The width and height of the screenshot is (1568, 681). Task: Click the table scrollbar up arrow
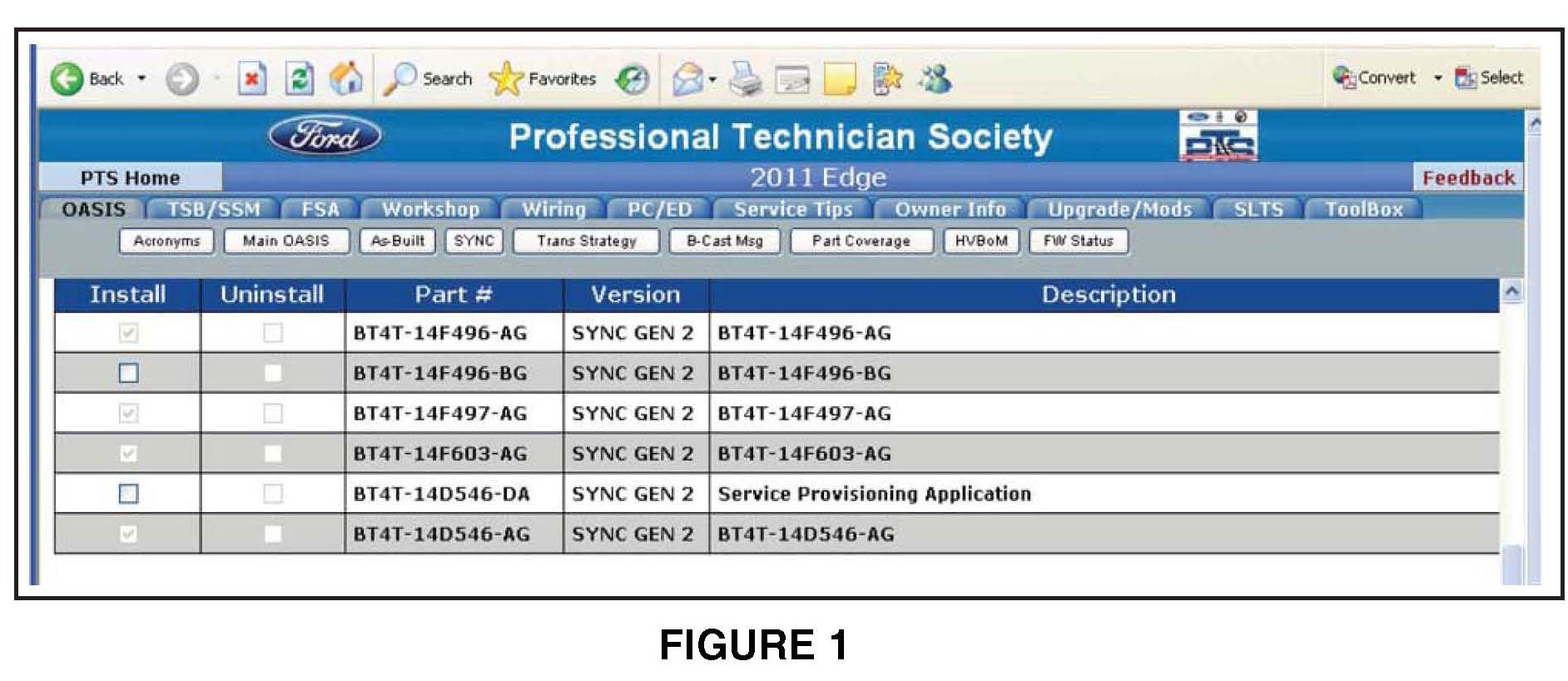click(1512, 291)
